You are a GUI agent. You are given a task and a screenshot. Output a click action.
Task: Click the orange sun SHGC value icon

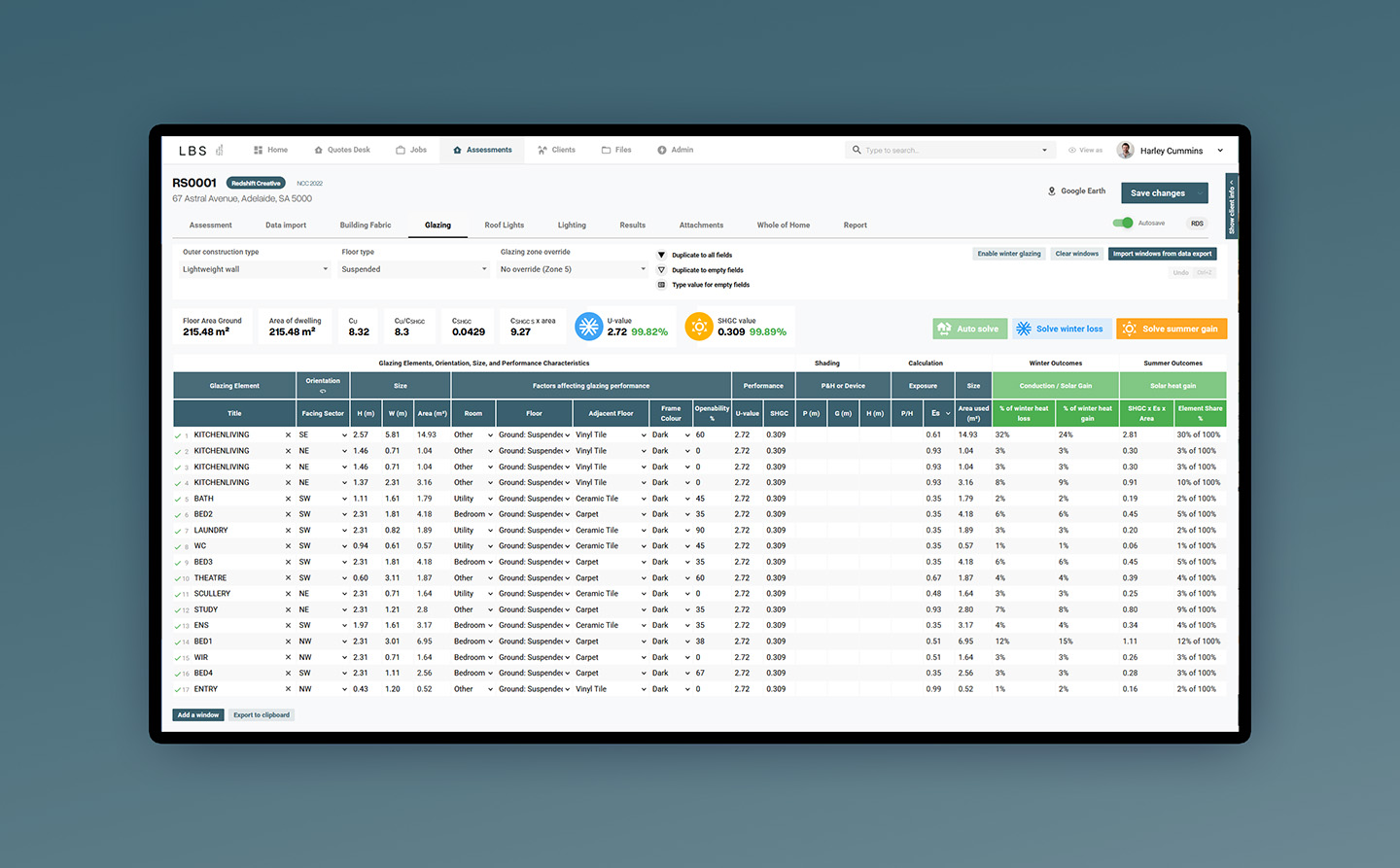(699, 327)
